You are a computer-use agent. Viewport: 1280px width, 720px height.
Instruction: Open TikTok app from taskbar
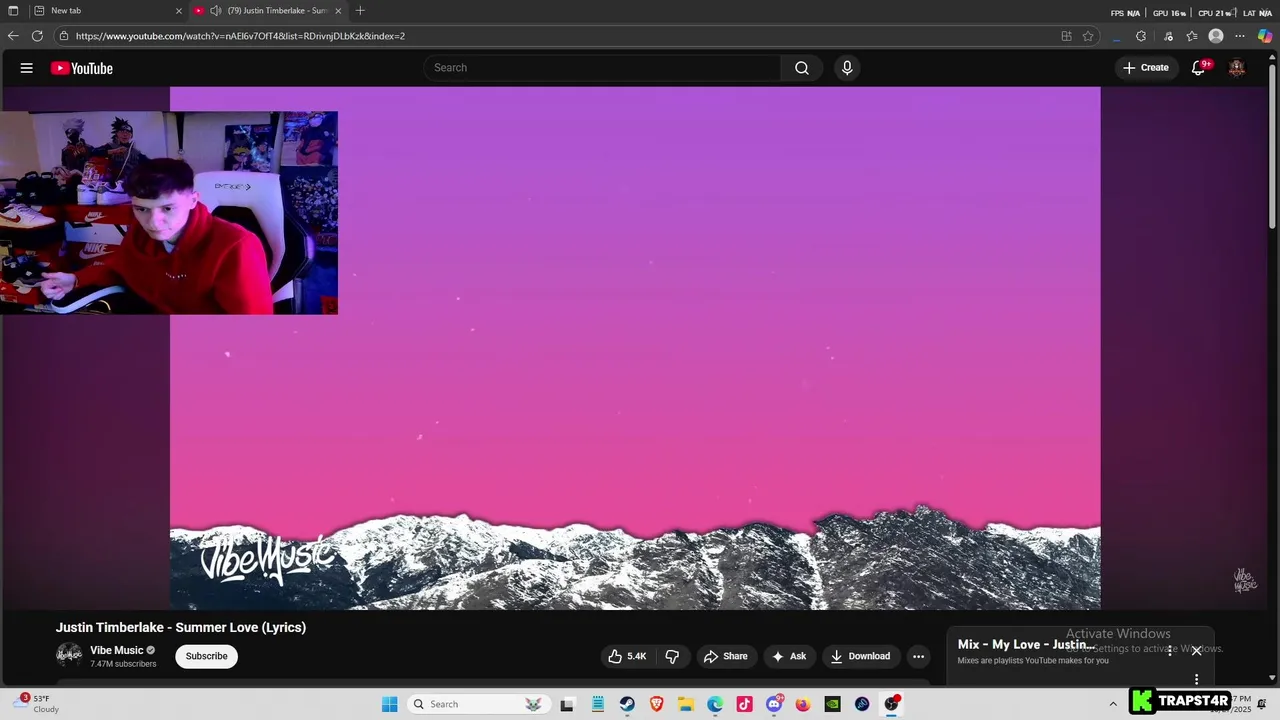pos(744,704)
